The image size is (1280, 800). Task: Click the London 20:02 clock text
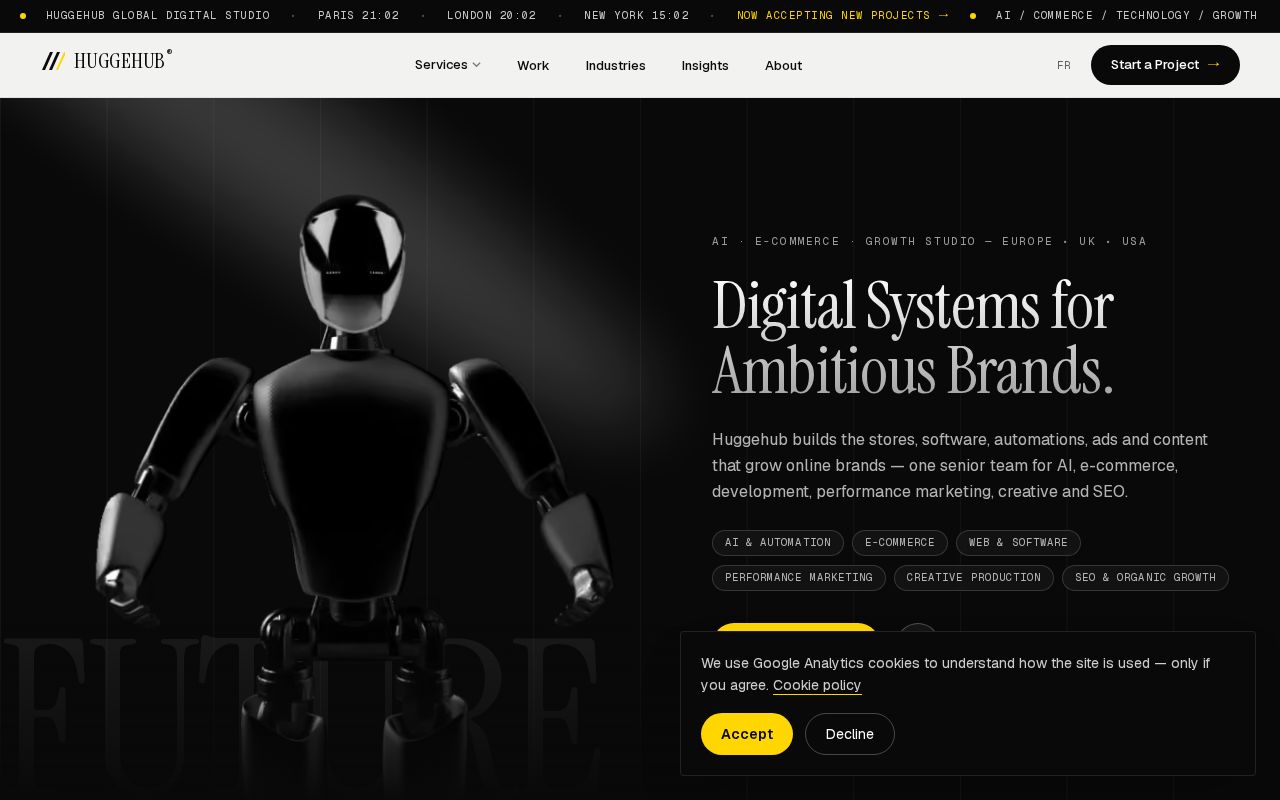tap(492, 16)
